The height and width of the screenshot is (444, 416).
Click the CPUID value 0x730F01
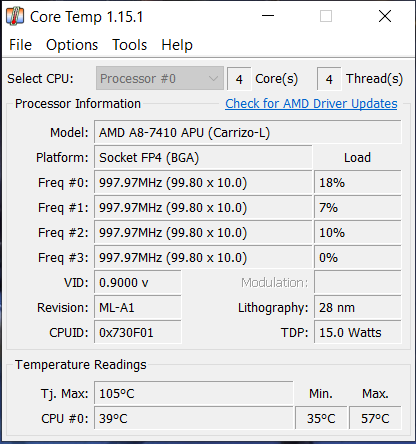138,333
